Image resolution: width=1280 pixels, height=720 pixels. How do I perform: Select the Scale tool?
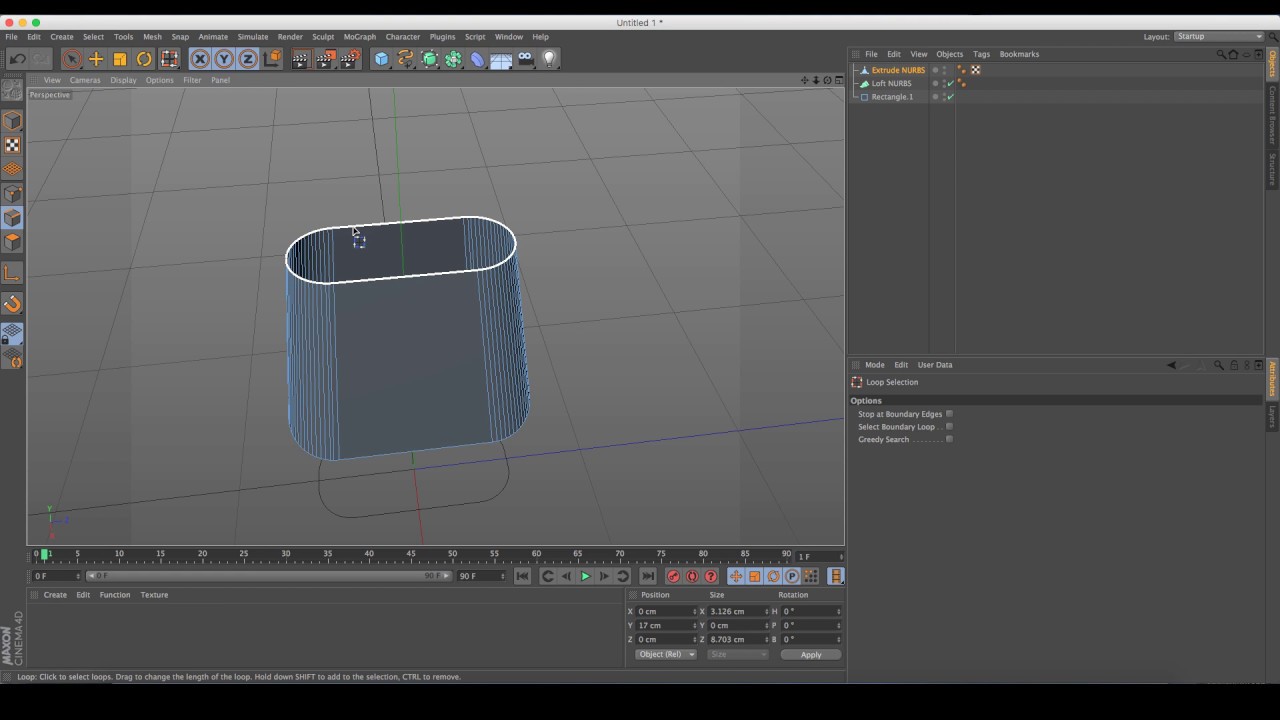point(120,59)
